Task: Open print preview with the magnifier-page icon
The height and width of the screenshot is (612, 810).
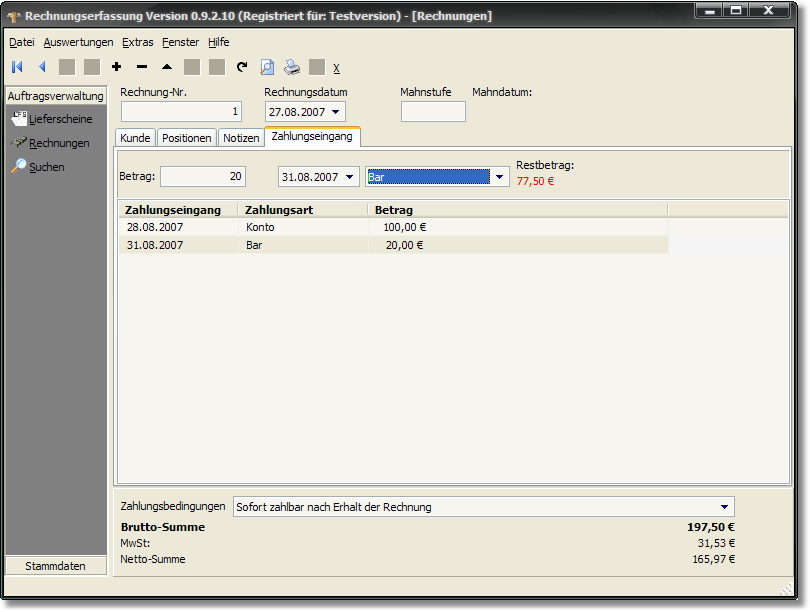Action: pyautogui.click(x=267, y=67)
